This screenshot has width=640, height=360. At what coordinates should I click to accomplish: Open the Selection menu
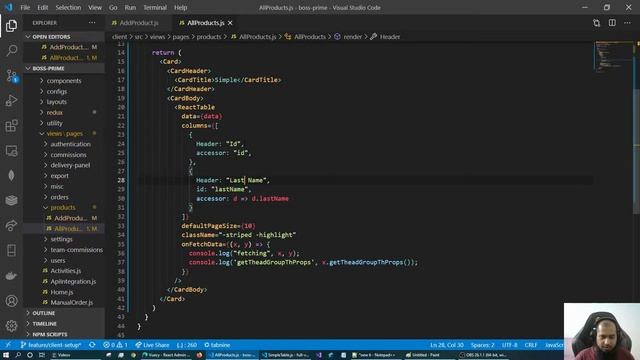point(68,7)
